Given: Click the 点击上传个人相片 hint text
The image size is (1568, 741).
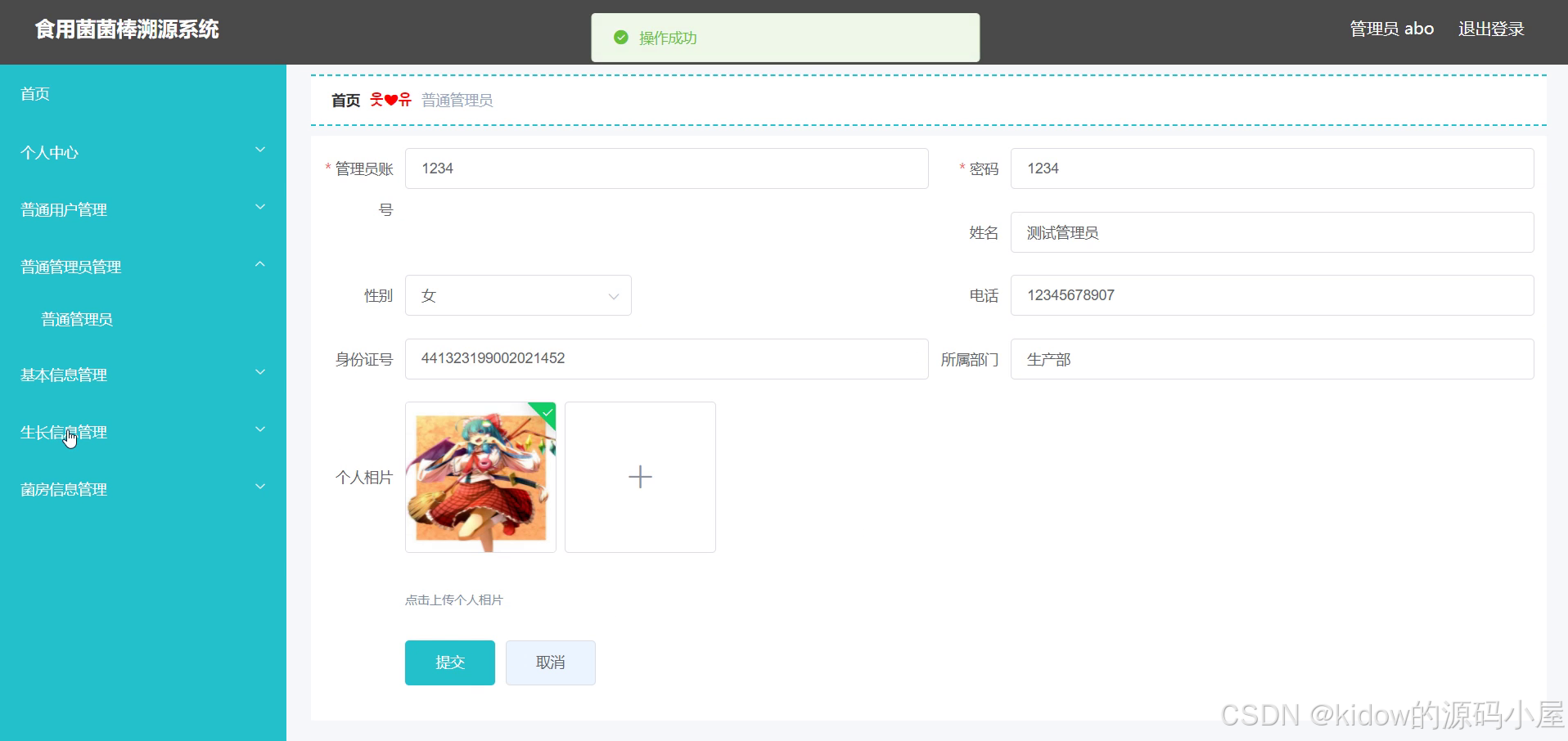Looking at the screenshot, I should click(x=454, y=600).
